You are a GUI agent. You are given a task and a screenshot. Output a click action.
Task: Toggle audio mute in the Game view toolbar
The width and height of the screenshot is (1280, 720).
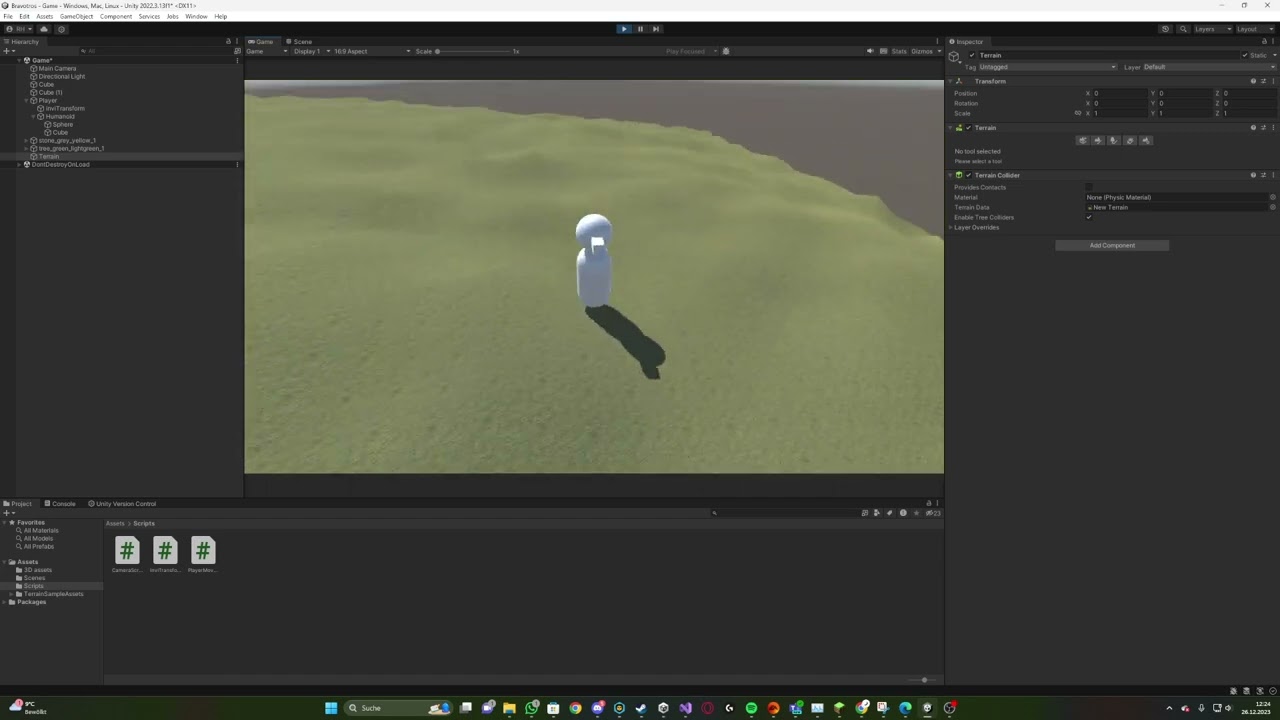pyautogui.click(x=869, y=51)
